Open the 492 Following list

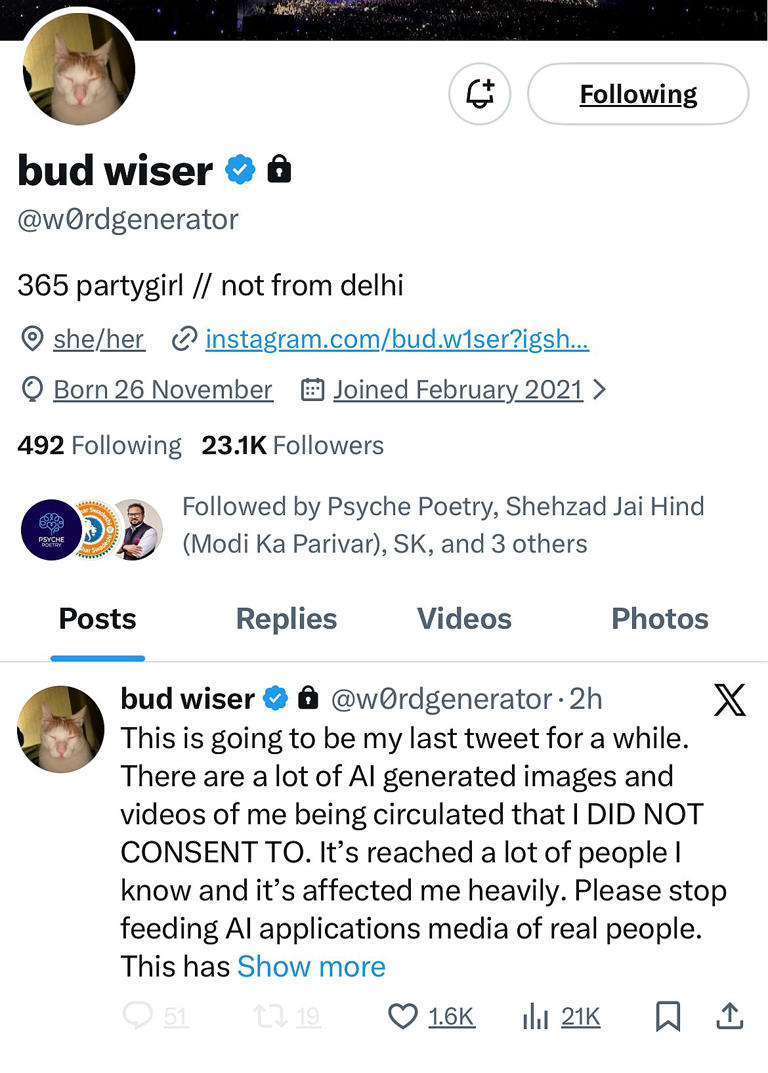(99, 445)
